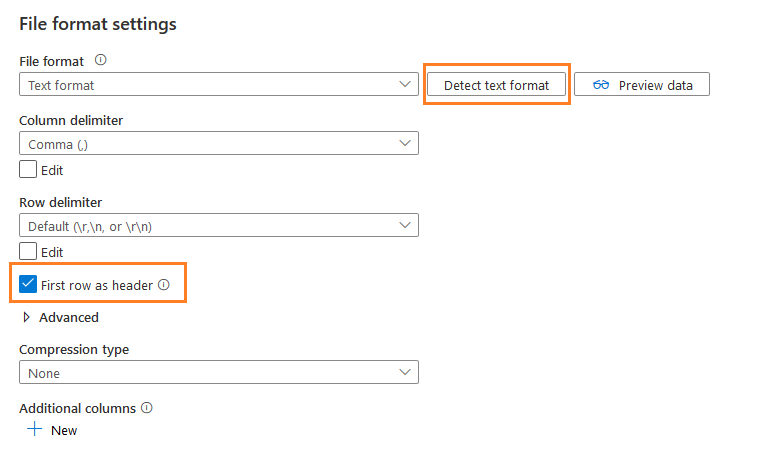Image resolution: width=783 pixels, height=449 pixels.
Task: Click the glasses icon for Preview data
Action: 601,85
